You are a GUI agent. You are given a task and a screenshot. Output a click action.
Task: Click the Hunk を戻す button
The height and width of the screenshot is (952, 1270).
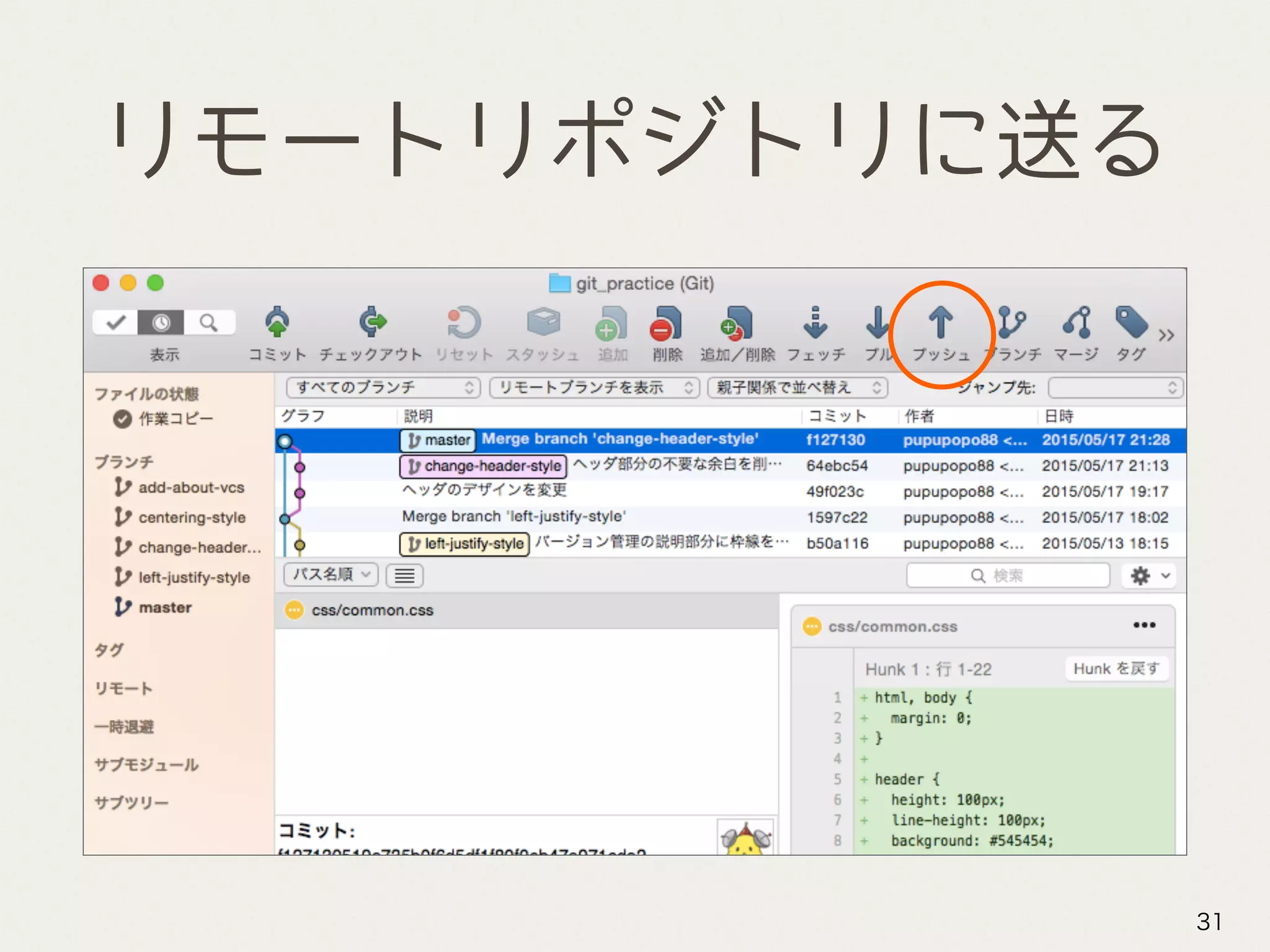(1116, 669)
